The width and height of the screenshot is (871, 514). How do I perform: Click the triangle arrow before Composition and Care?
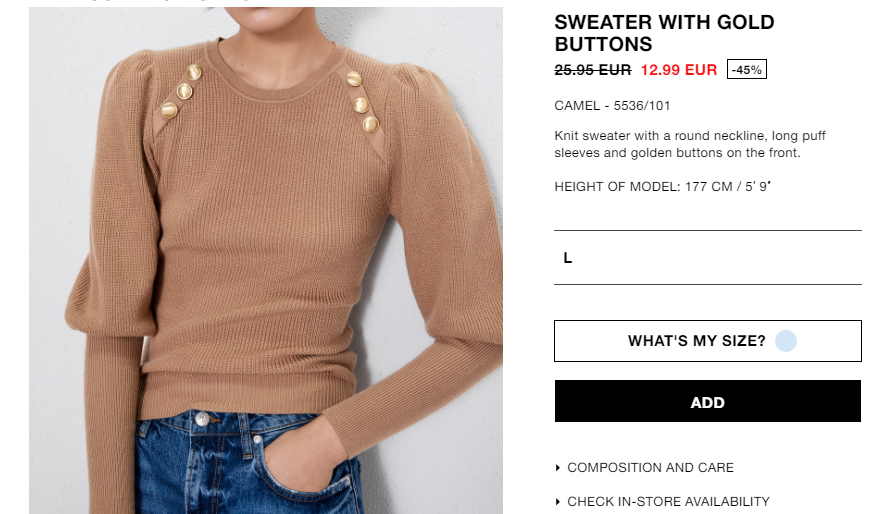click(x=558, y=468)
